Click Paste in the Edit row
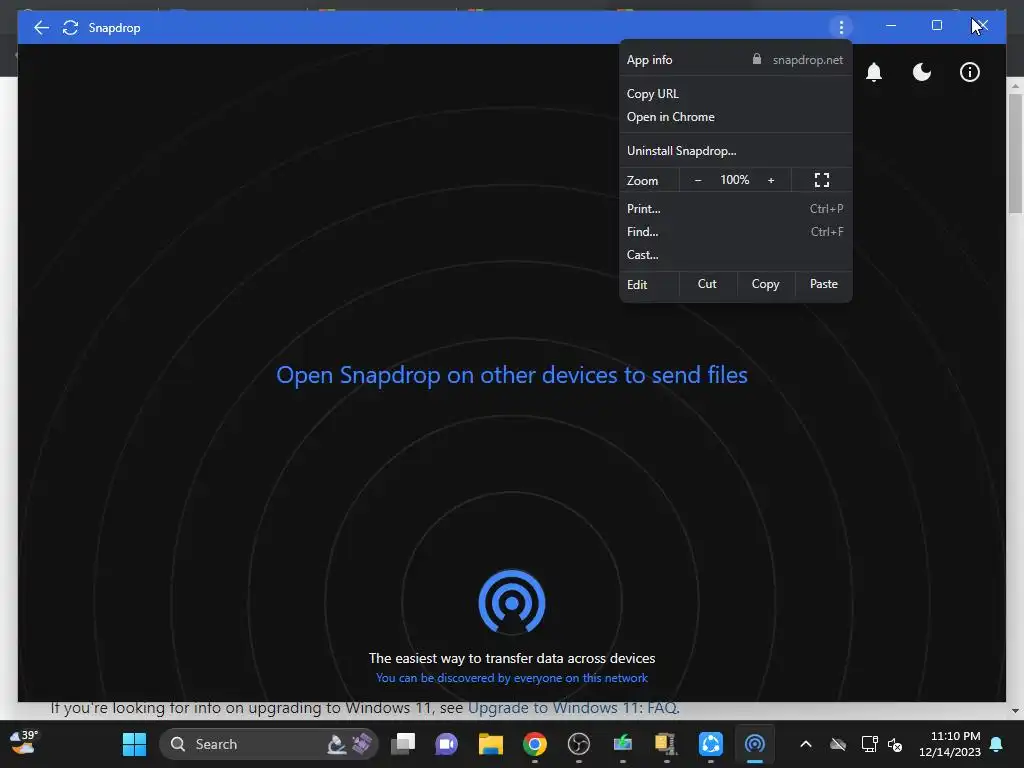This screenshot has height=768, width=1024. pos(824,284)
